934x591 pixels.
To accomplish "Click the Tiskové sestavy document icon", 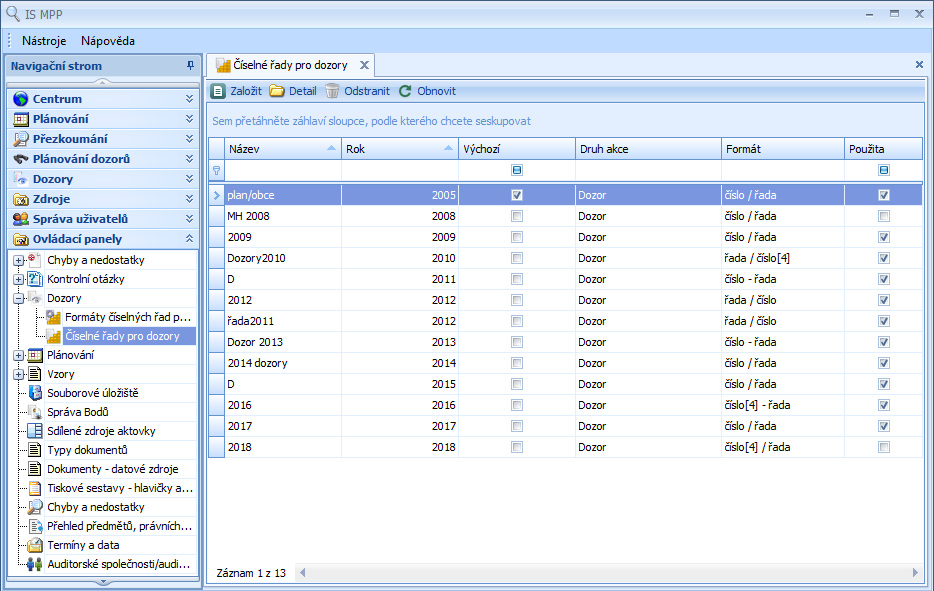I will pyautogui.click(x=35, y=488).
